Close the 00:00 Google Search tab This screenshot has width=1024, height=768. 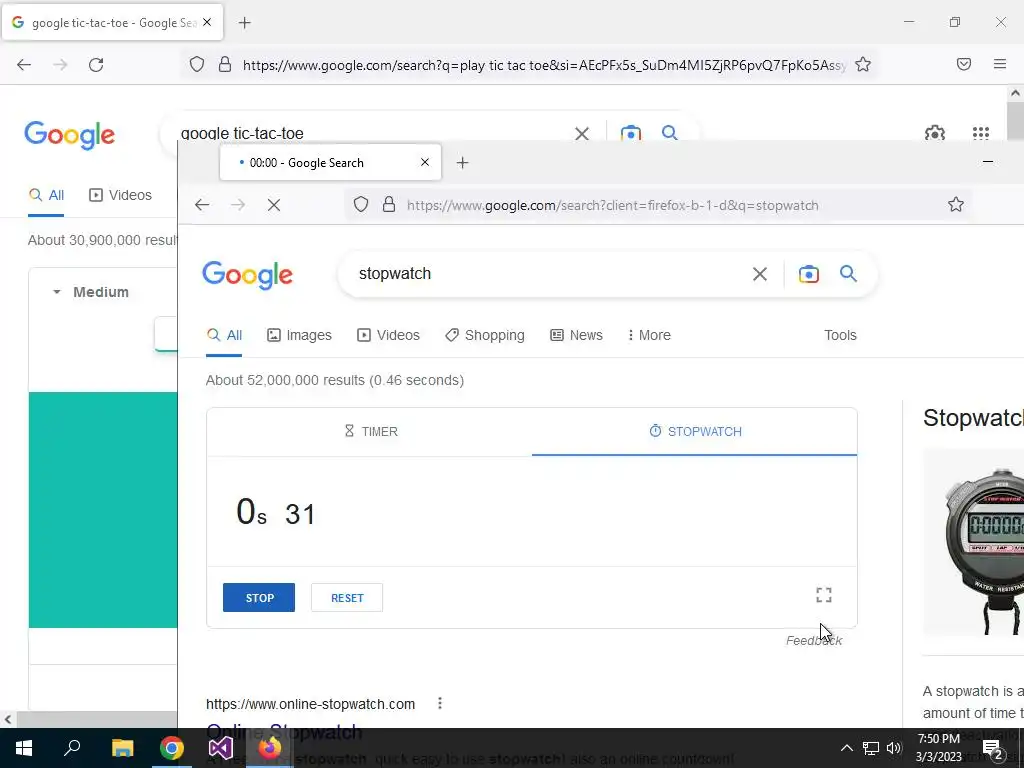coord(424,162)
